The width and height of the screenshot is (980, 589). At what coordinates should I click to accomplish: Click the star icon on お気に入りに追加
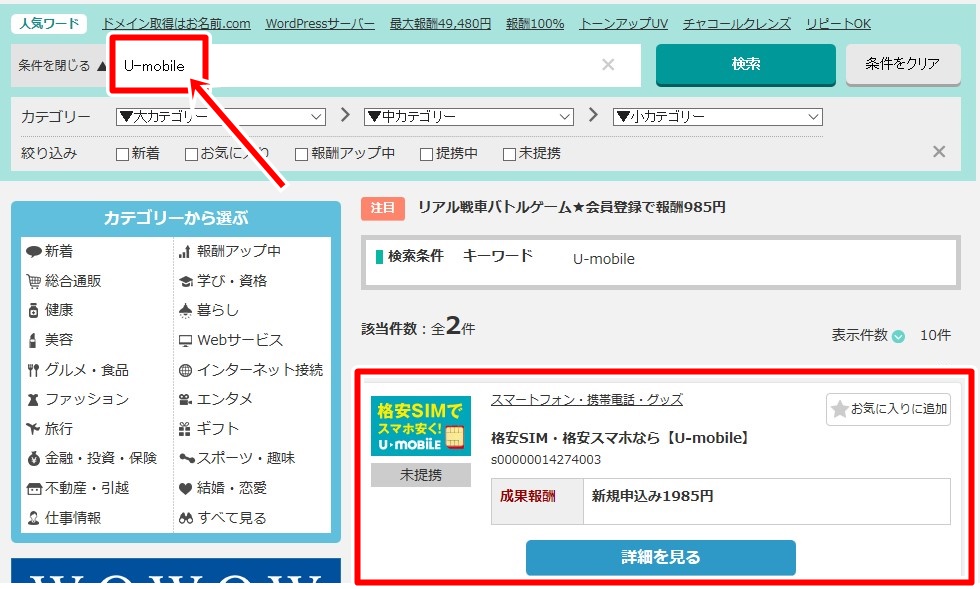(839, 409)
